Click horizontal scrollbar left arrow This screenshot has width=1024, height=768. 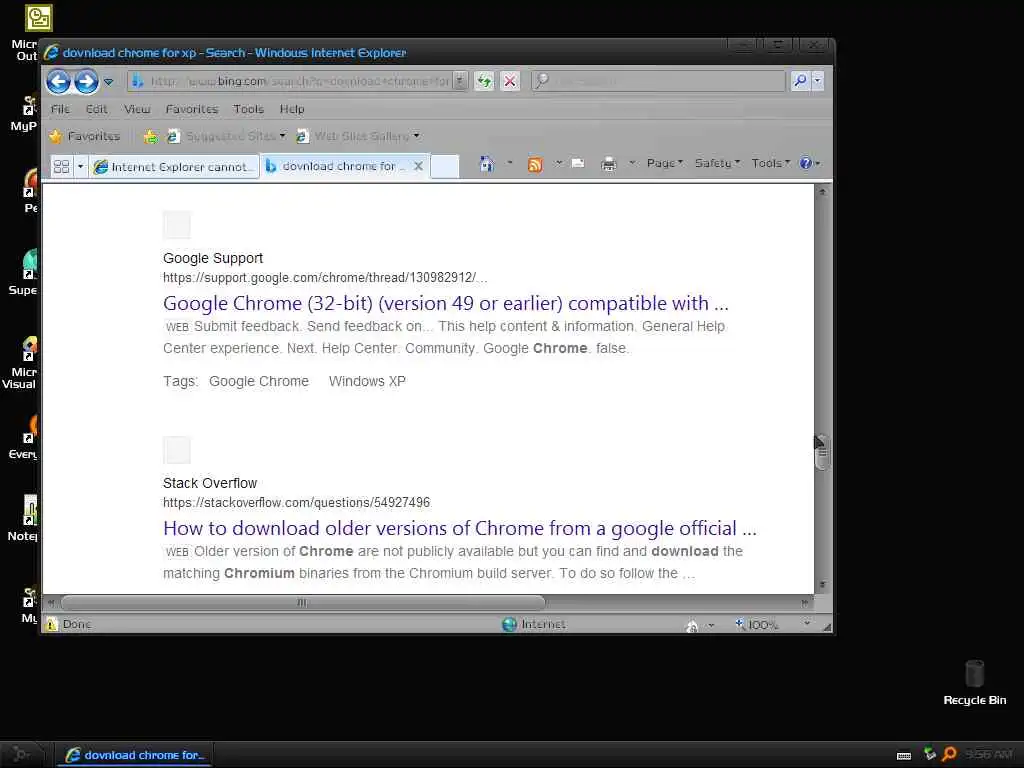(x=51, y=602)
